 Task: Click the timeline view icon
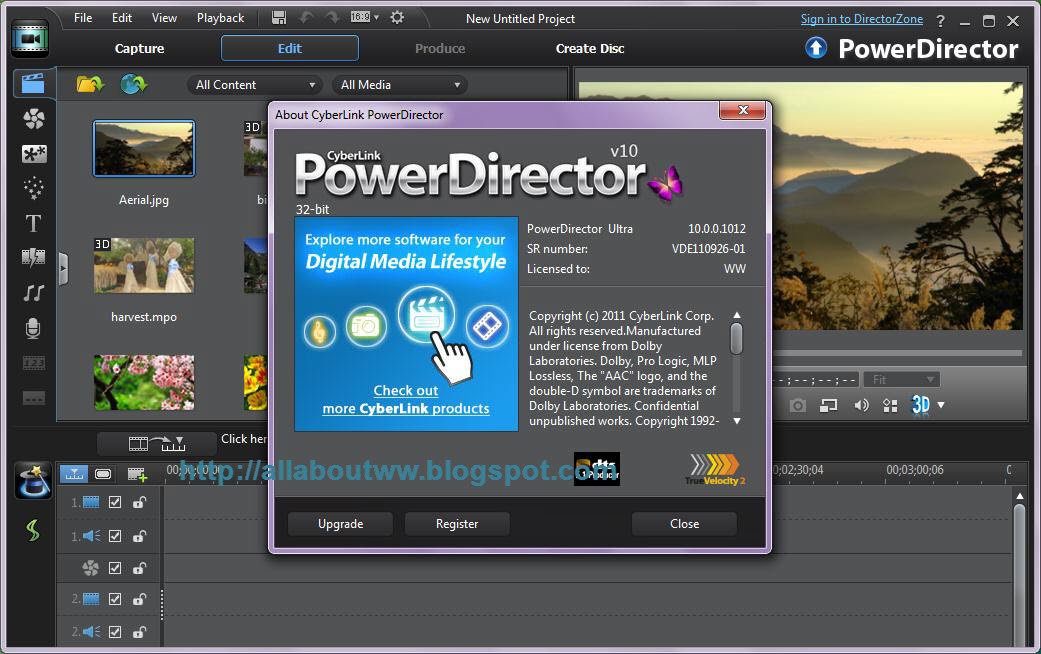(x=74, y=474)
